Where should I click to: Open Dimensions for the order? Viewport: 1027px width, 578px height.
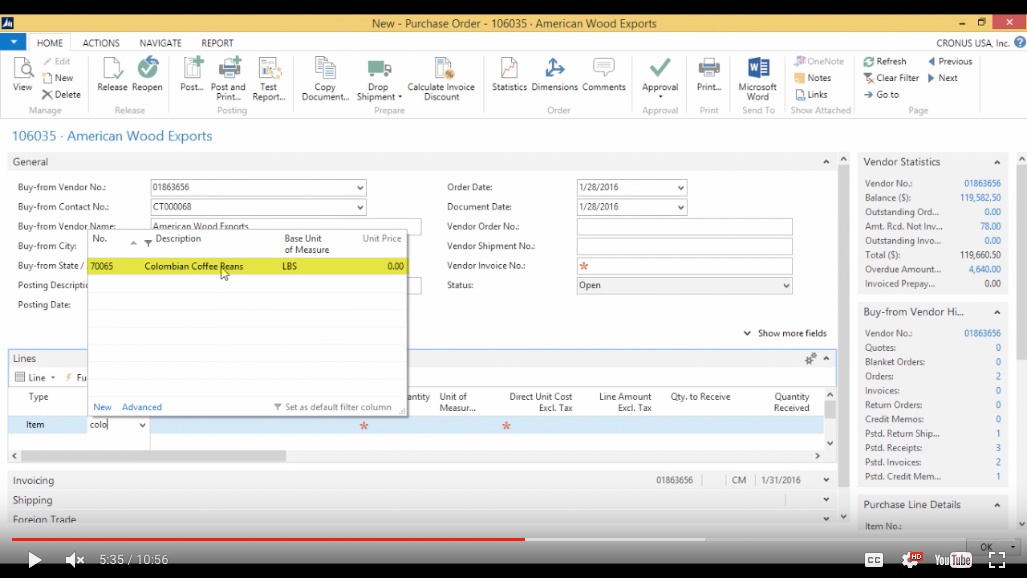[554, 74]
